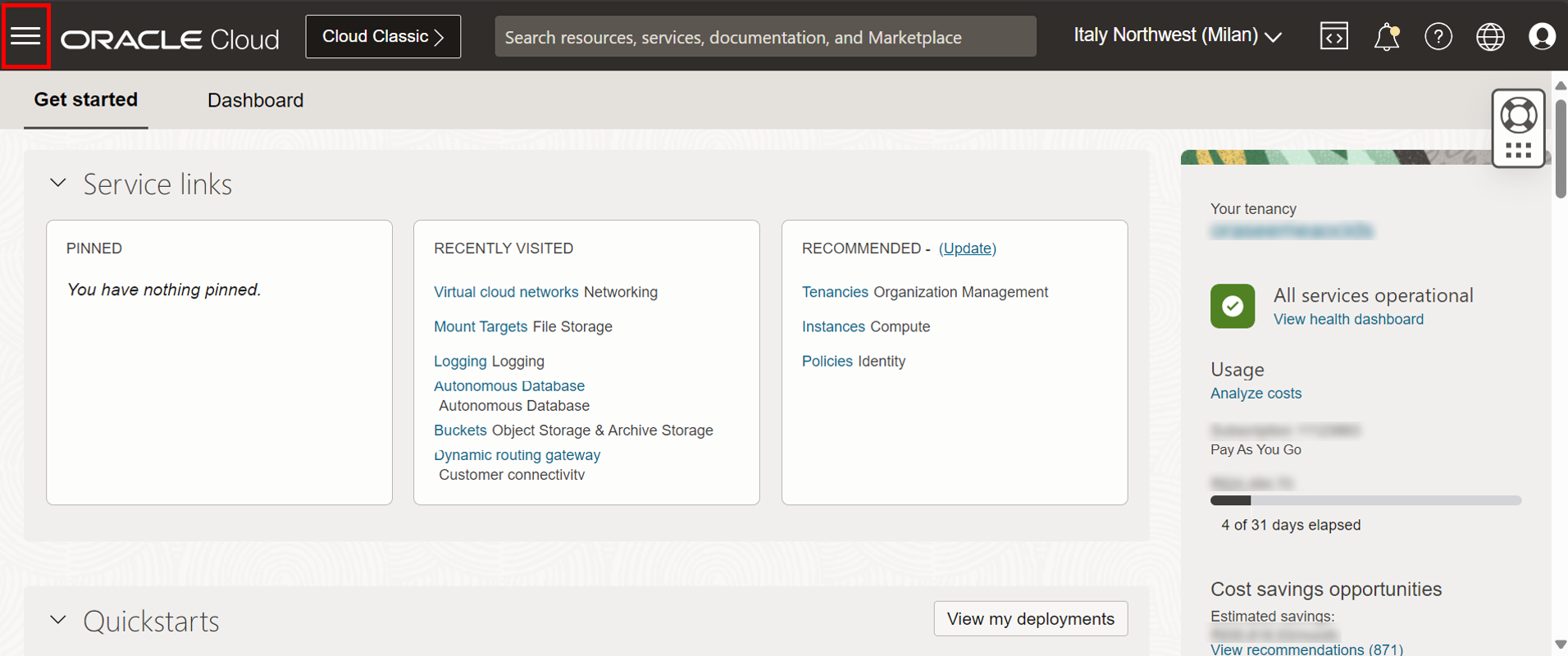This screenshot has height=656, width=1568.
Task: Open the notifications bell
Action: tap(1387, 37)
